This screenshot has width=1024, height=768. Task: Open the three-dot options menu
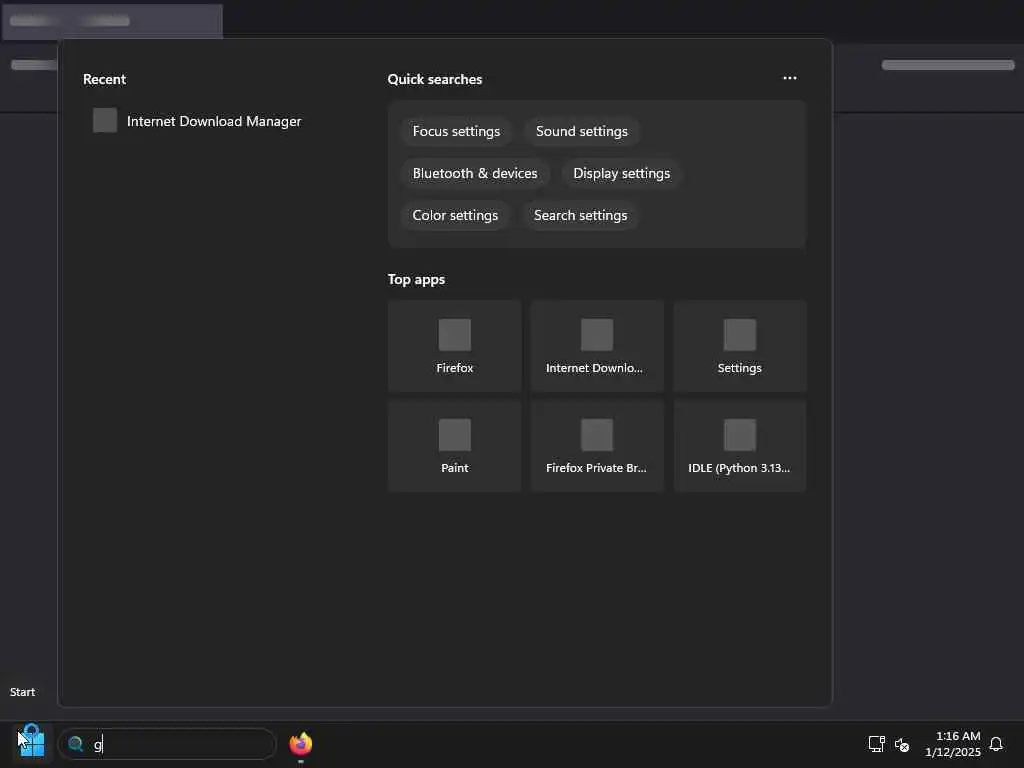pos(790,78)
